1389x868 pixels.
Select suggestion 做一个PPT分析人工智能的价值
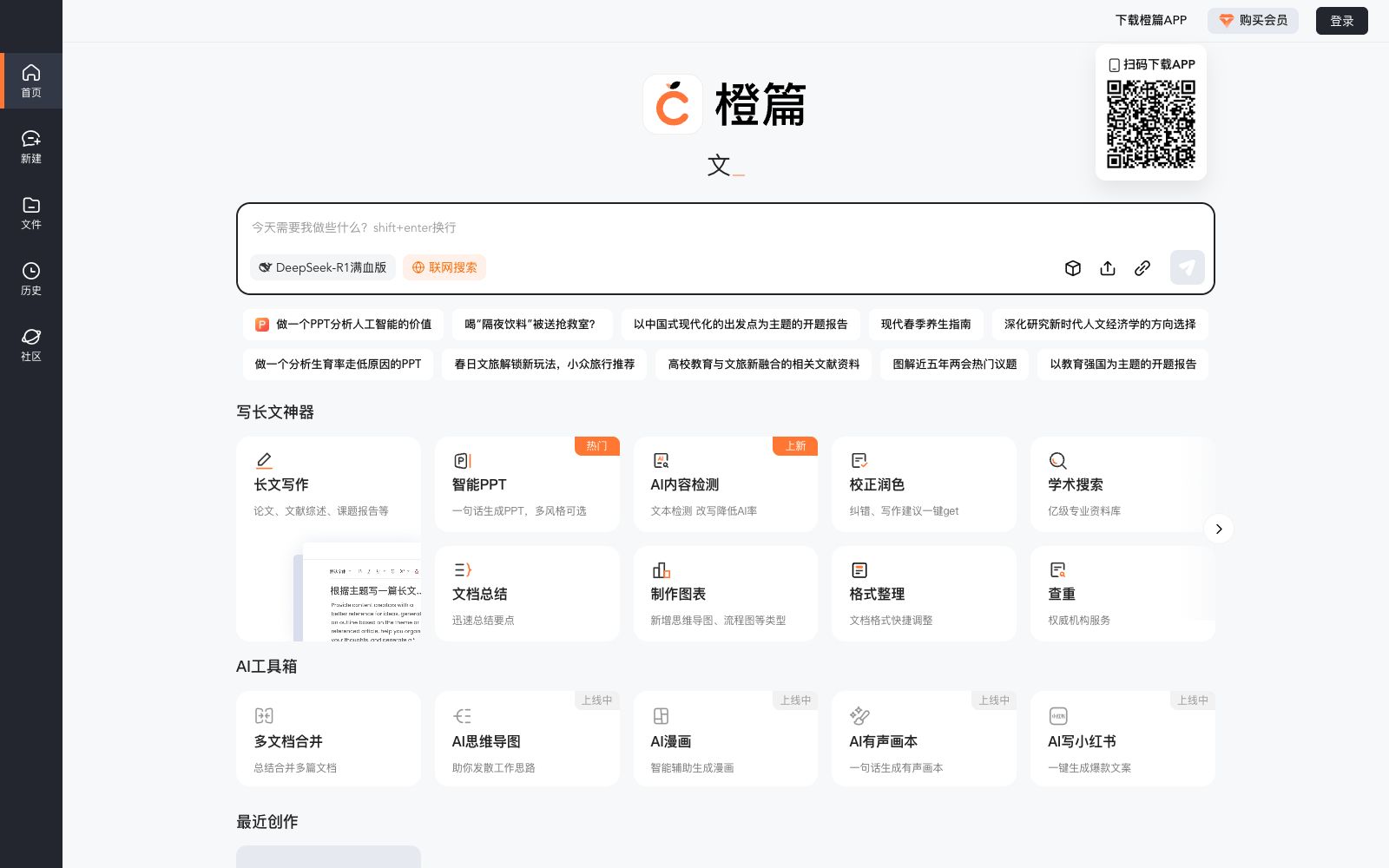[343, 324]
